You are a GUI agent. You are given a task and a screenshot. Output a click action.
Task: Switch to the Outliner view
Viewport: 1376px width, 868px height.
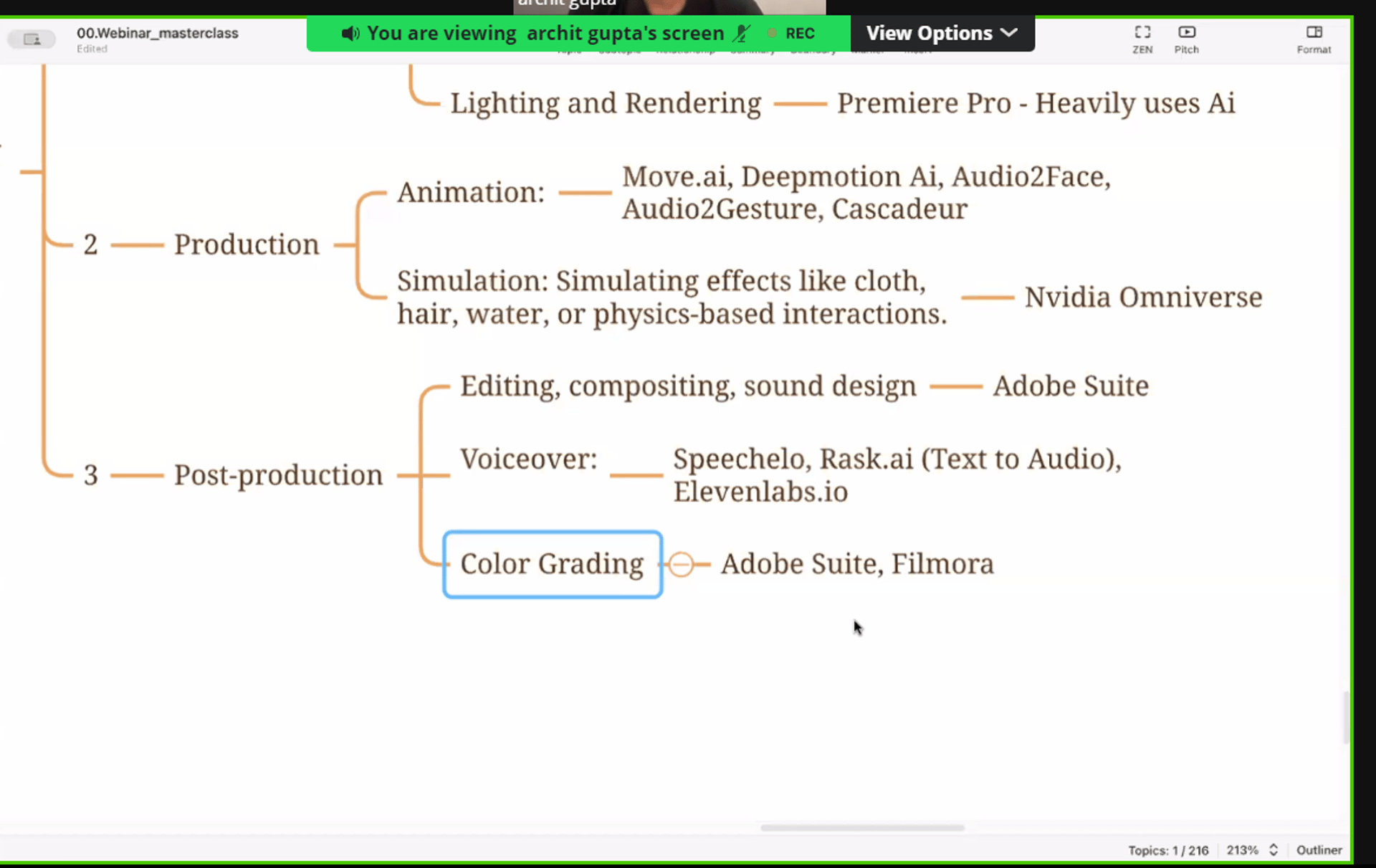point(1319,850)
